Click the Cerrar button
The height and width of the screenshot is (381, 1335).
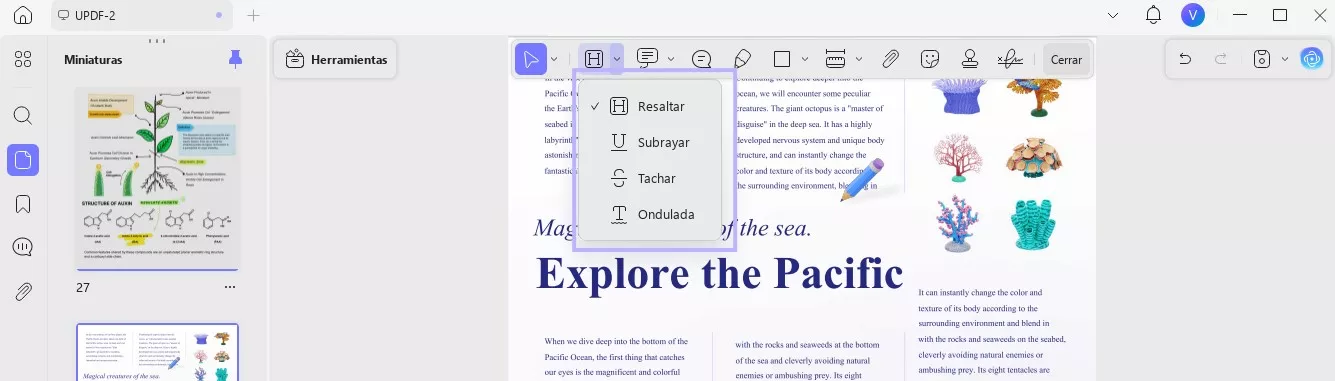pyautogui.click(x=1066, y=60)
